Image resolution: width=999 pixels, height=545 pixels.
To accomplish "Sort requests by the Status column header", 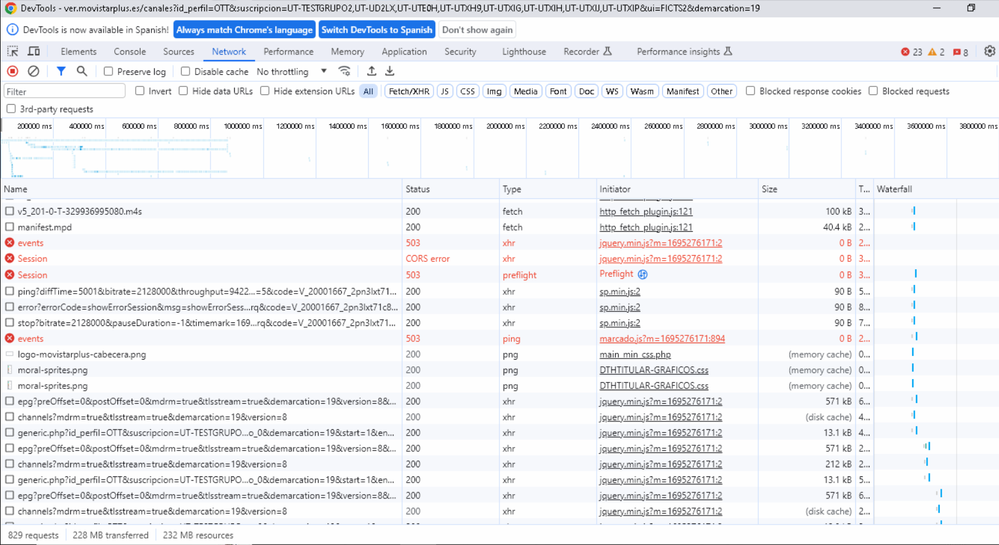I will pyautogui.click(x=417, y=189).
